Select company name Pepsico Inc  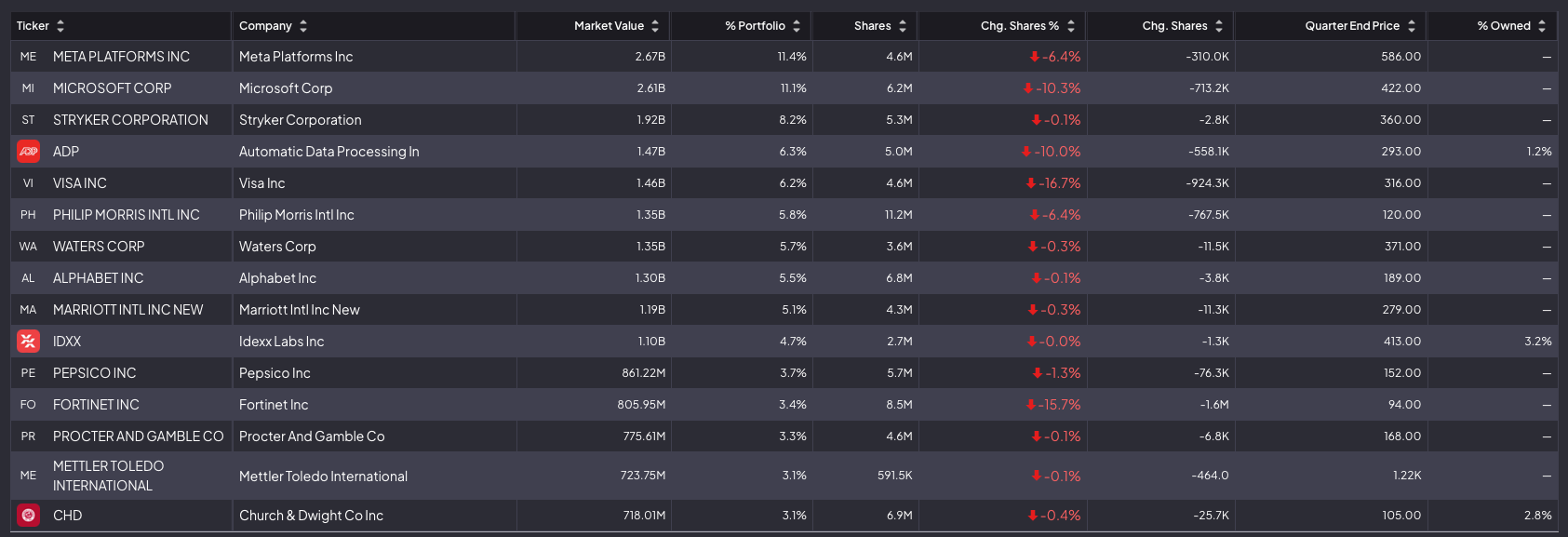(275, 373)
